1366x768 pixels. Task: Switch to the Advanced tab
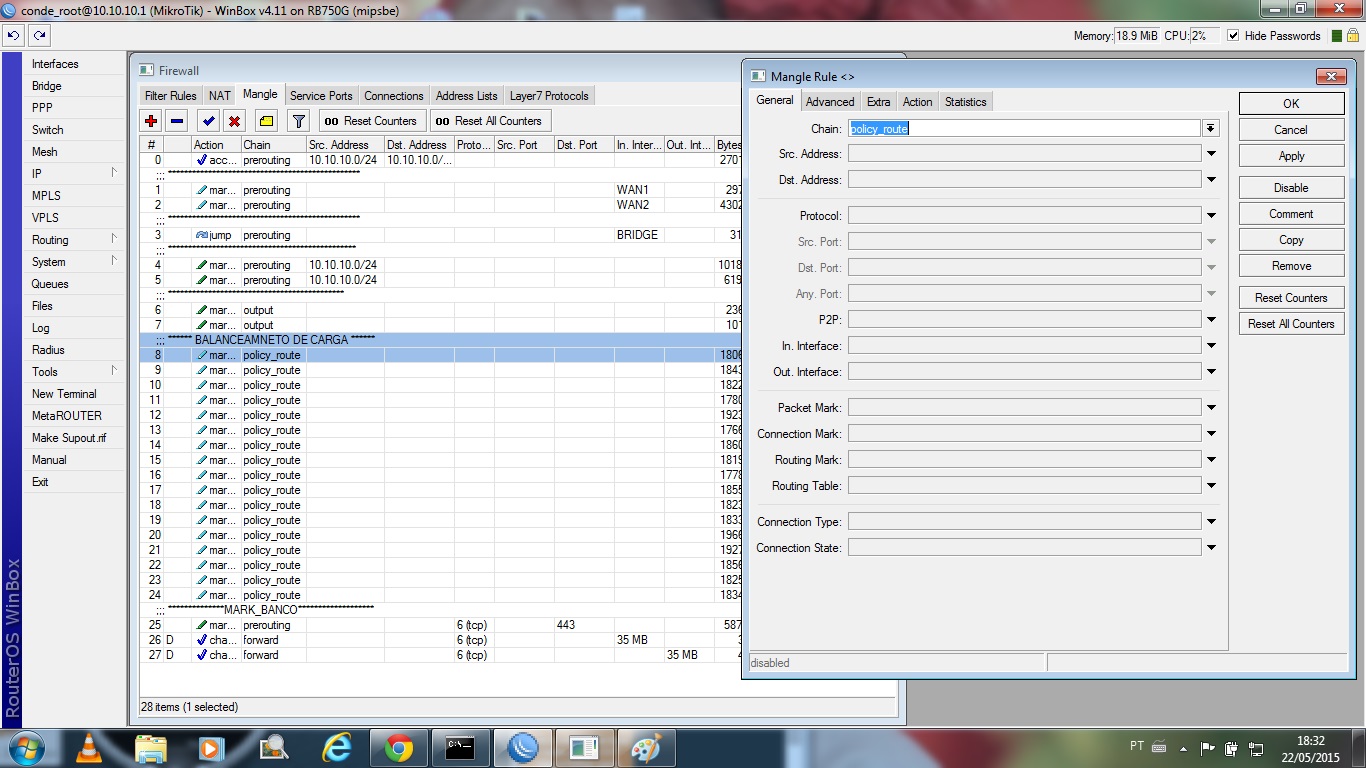(830, 102)
